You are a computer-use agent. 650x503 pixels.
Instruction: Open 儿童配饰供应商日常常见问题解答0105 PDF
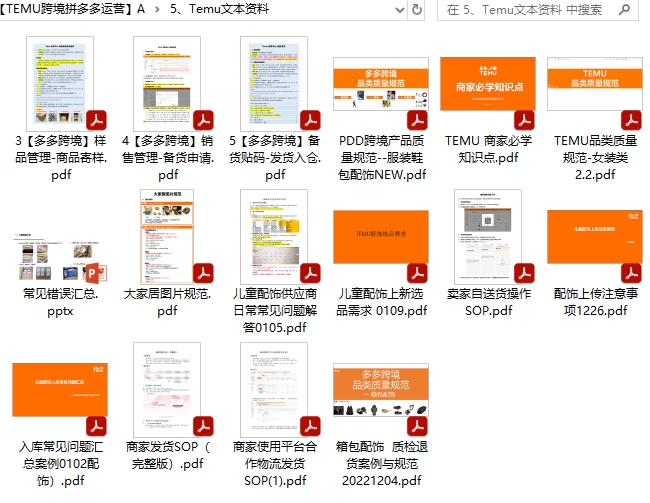pyautogui.click(x=274, y=238)
